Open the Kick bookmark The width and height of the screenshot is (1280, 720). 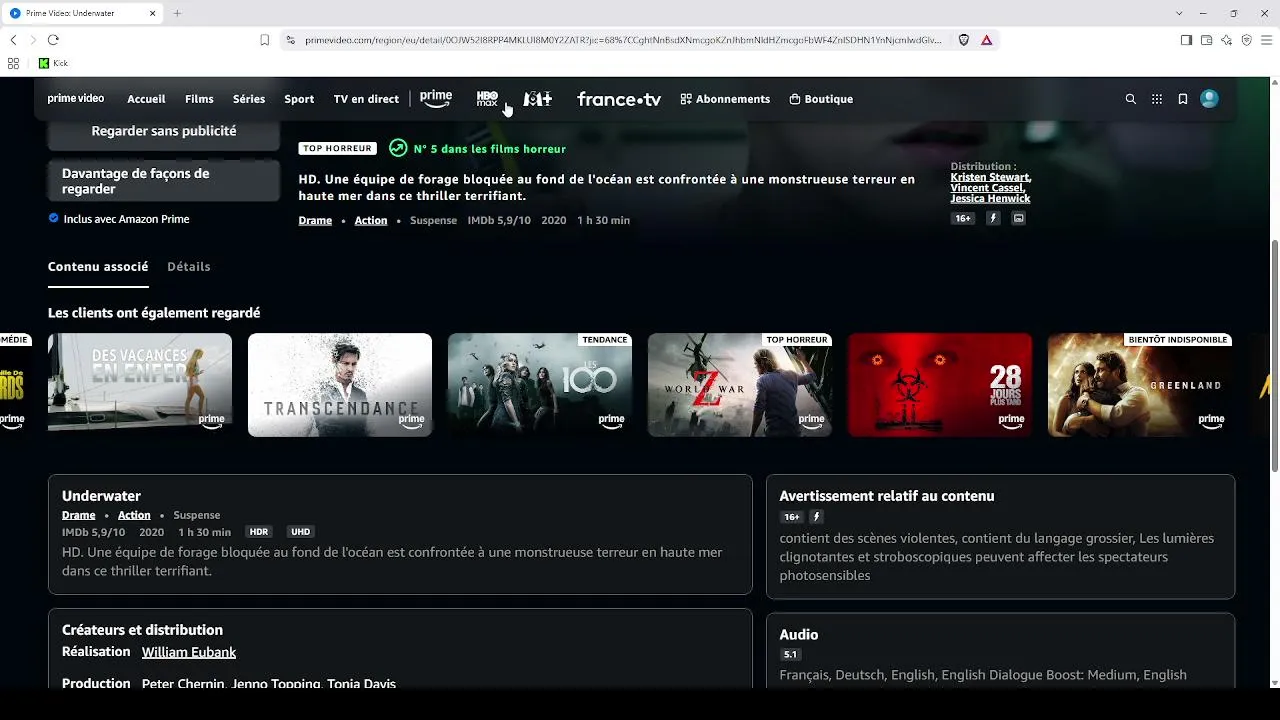point(53,63)
